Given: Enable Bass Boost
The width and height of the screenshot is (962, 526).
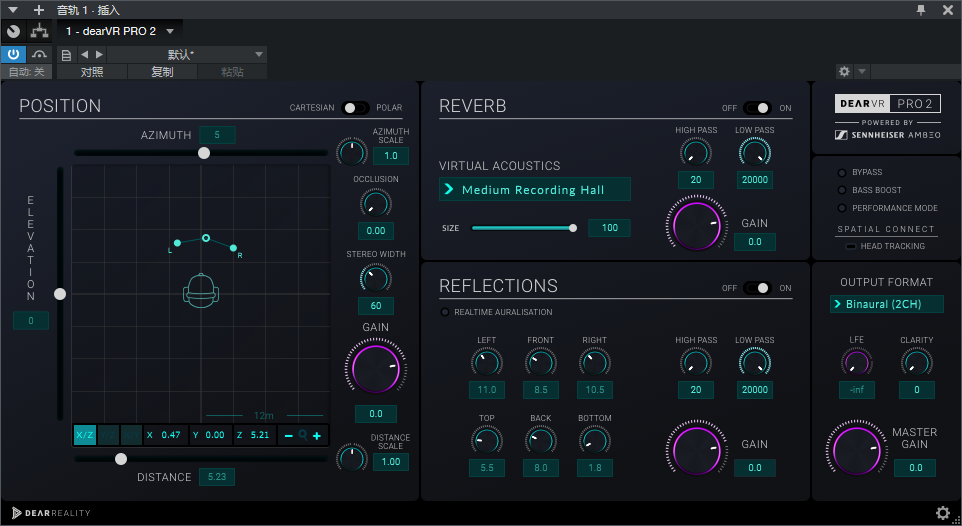Looking at the screenshot, I should (x=842, y=190).
